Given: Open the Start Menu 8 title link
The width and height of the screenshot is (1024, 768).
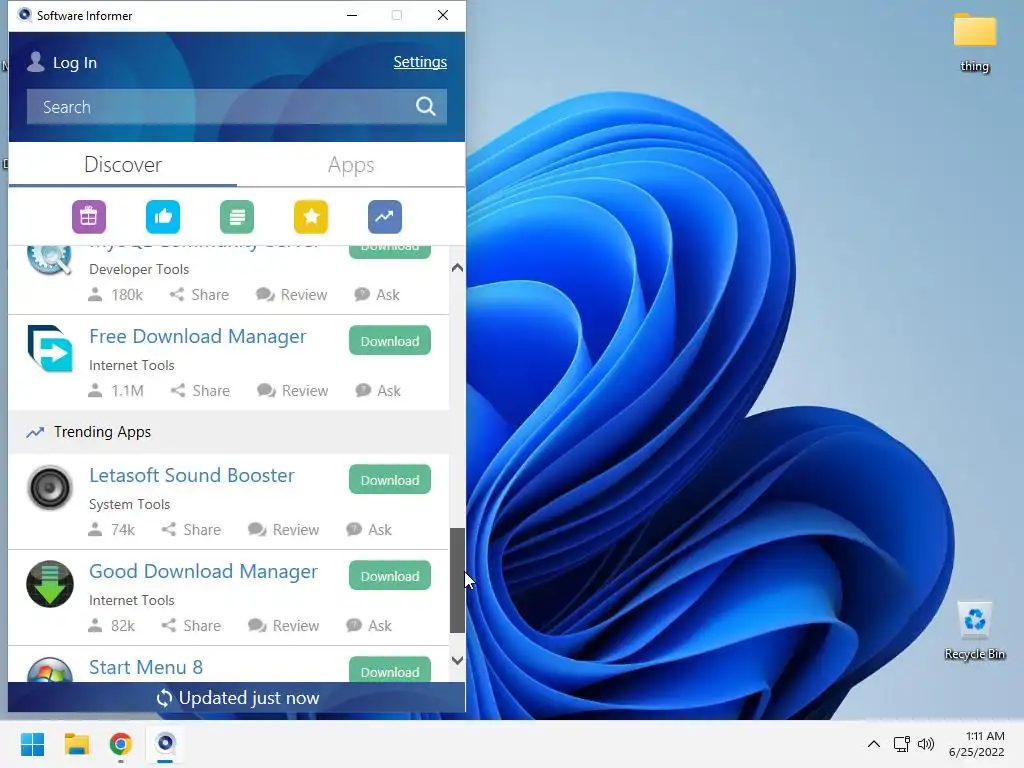Looking at the screenshot, I should [x=146, y=667].
